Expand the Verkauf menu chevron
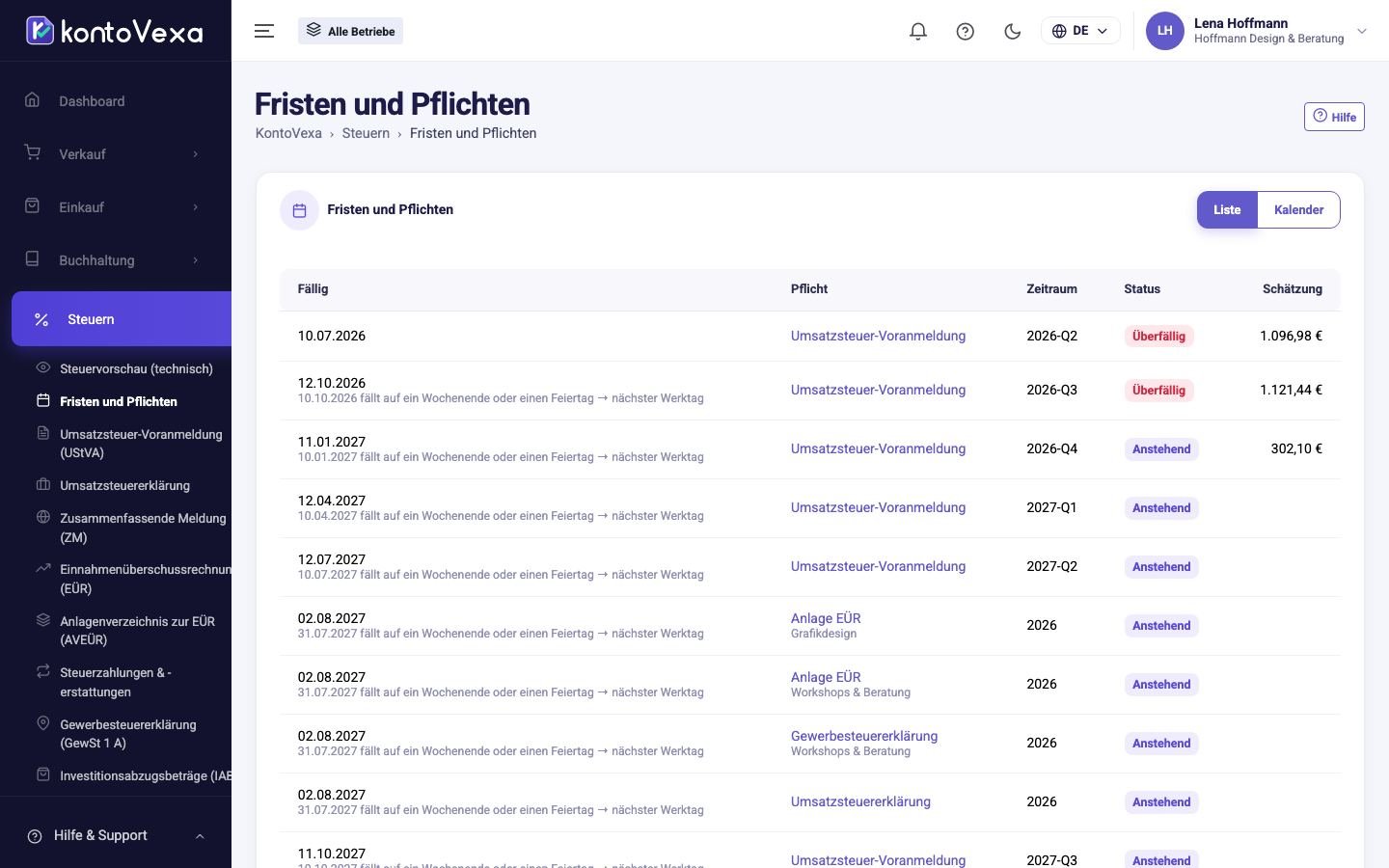This screenshot has width=1389, height=868. click(196, 154)
